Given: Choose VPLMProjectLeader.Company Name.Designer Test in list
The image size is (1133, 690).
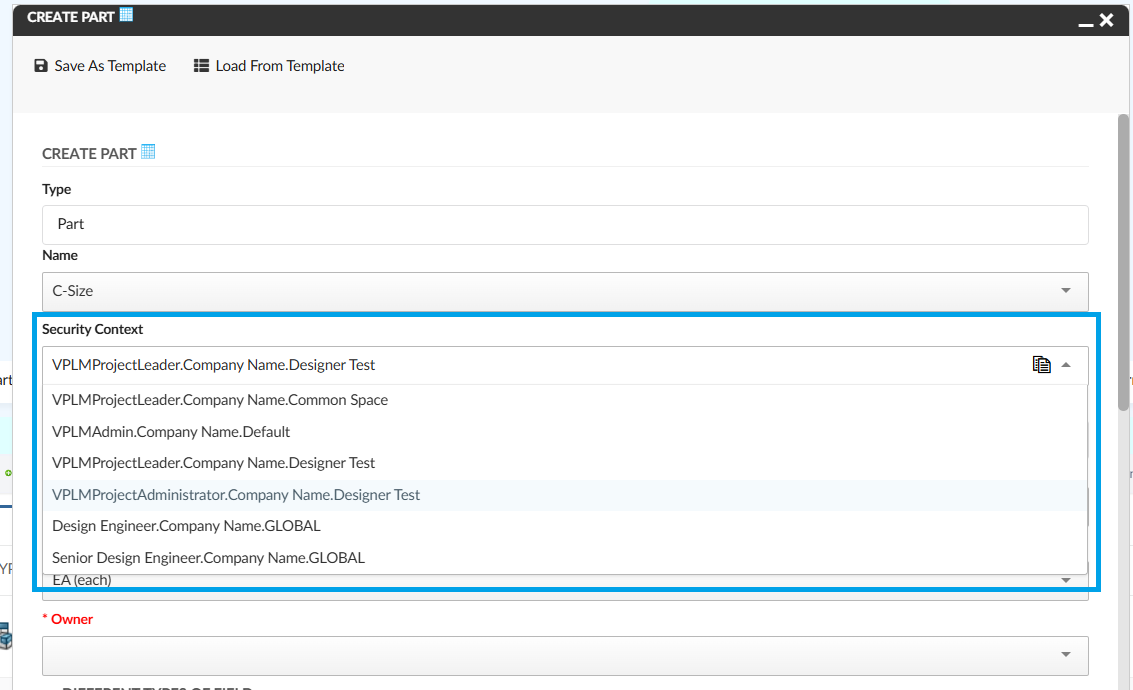Looking at the screenshot, I should coord(565,463).
